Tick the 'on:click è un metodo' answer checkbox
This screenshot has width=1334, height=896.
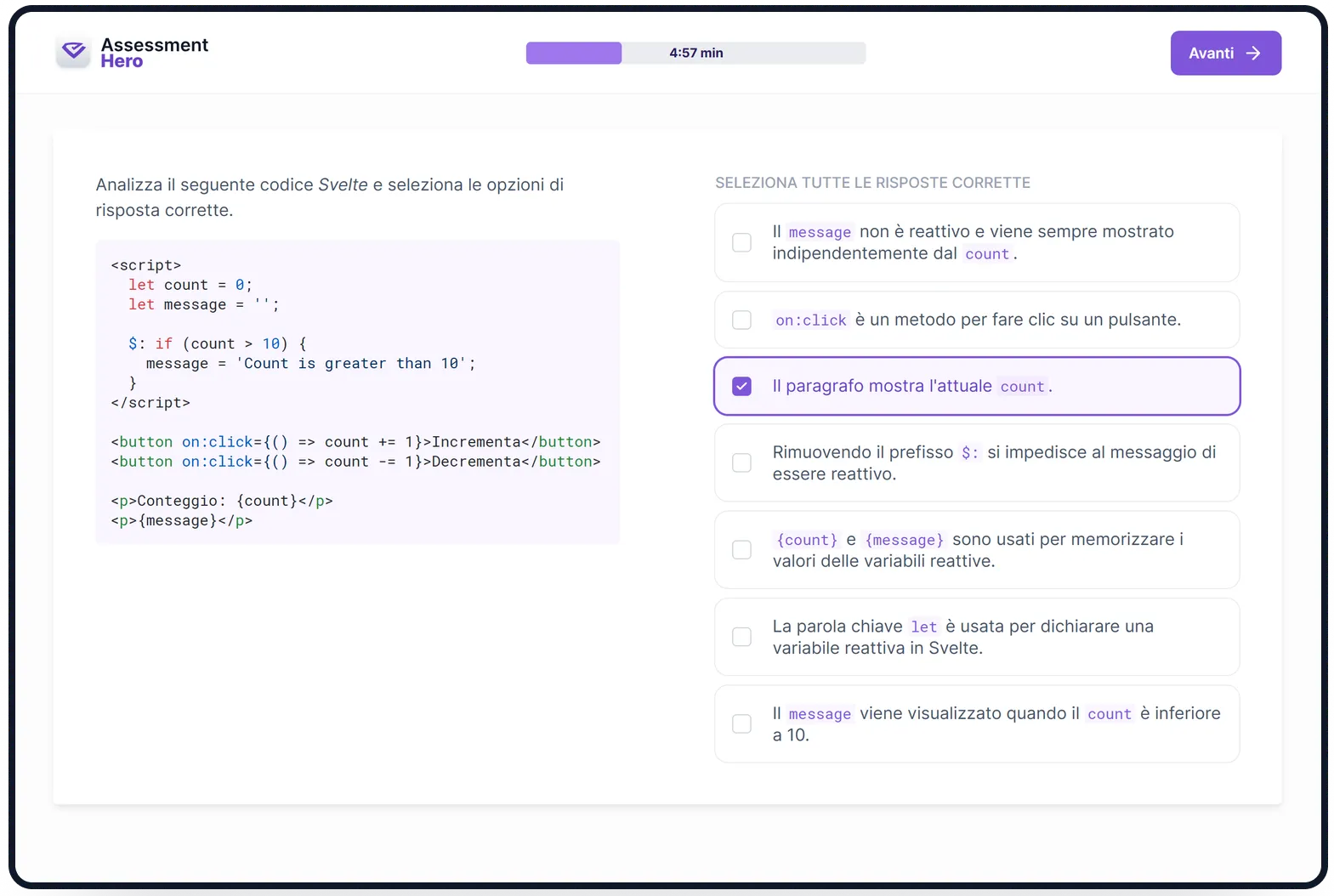742,320
